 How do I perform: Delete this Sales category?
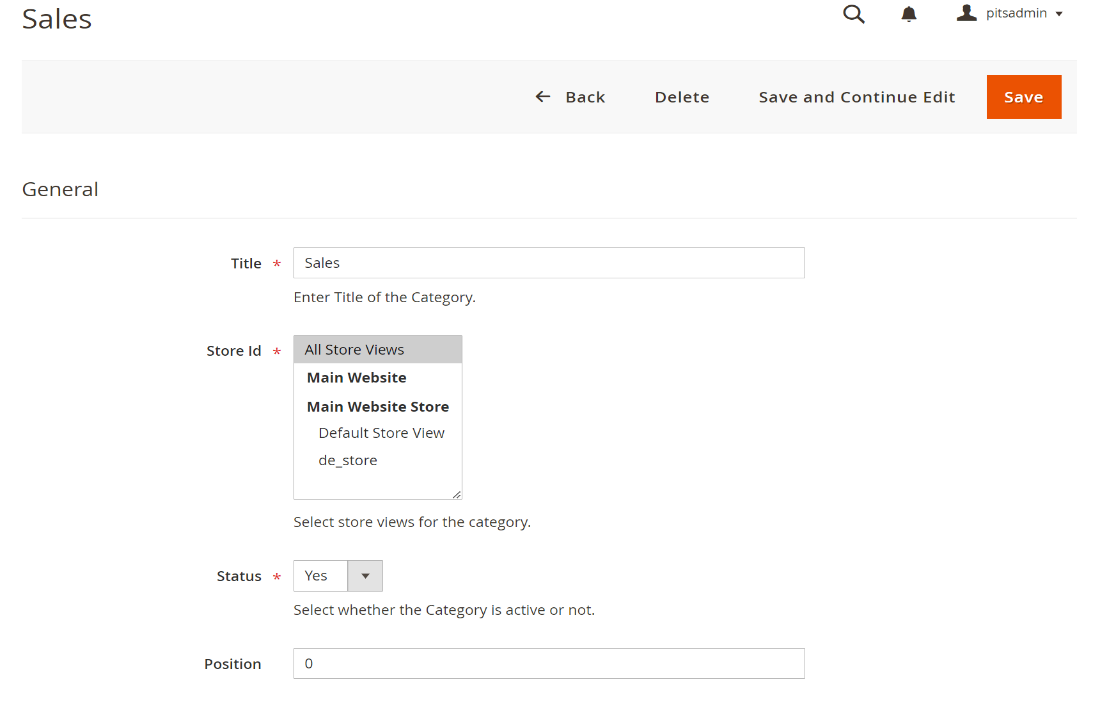(682, 97)
